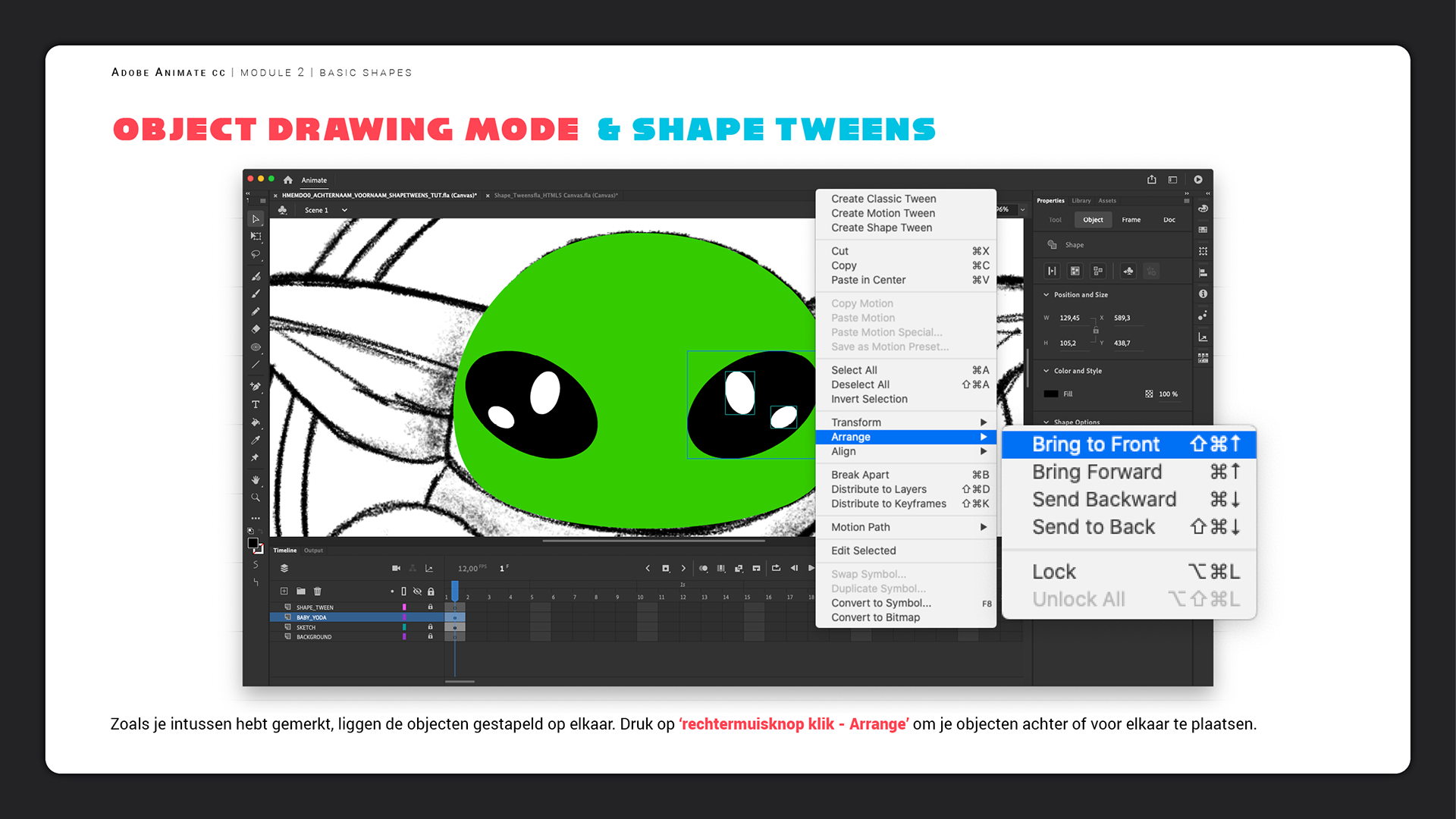Switch to the Frame properties tab
The image size is (1456, 819).
(1131, 220)
